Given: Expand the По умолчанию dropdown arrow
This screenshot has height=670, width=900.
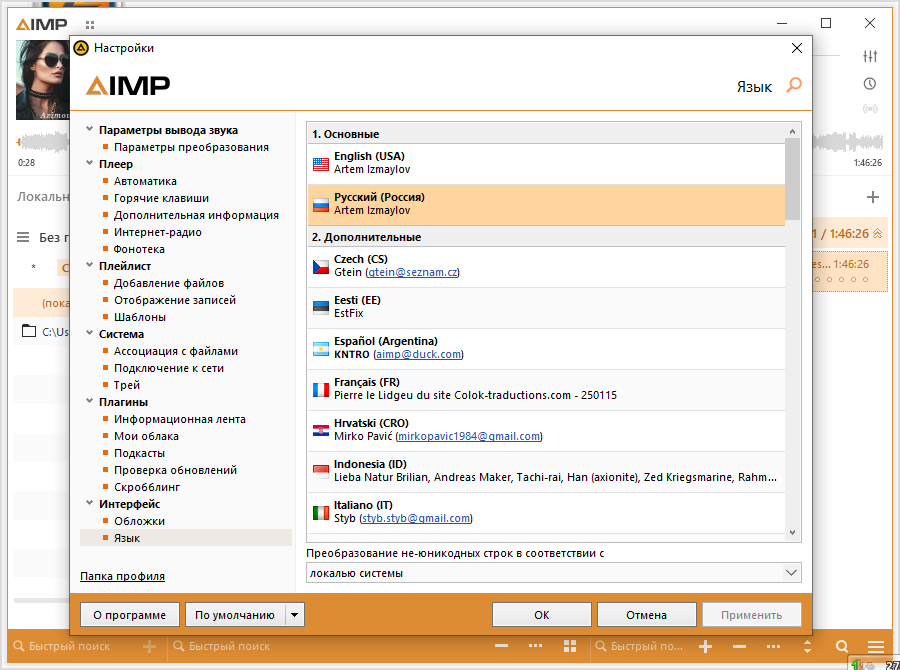Looking at the screenshot, I should pyautogui.click(x=294, y=615).
